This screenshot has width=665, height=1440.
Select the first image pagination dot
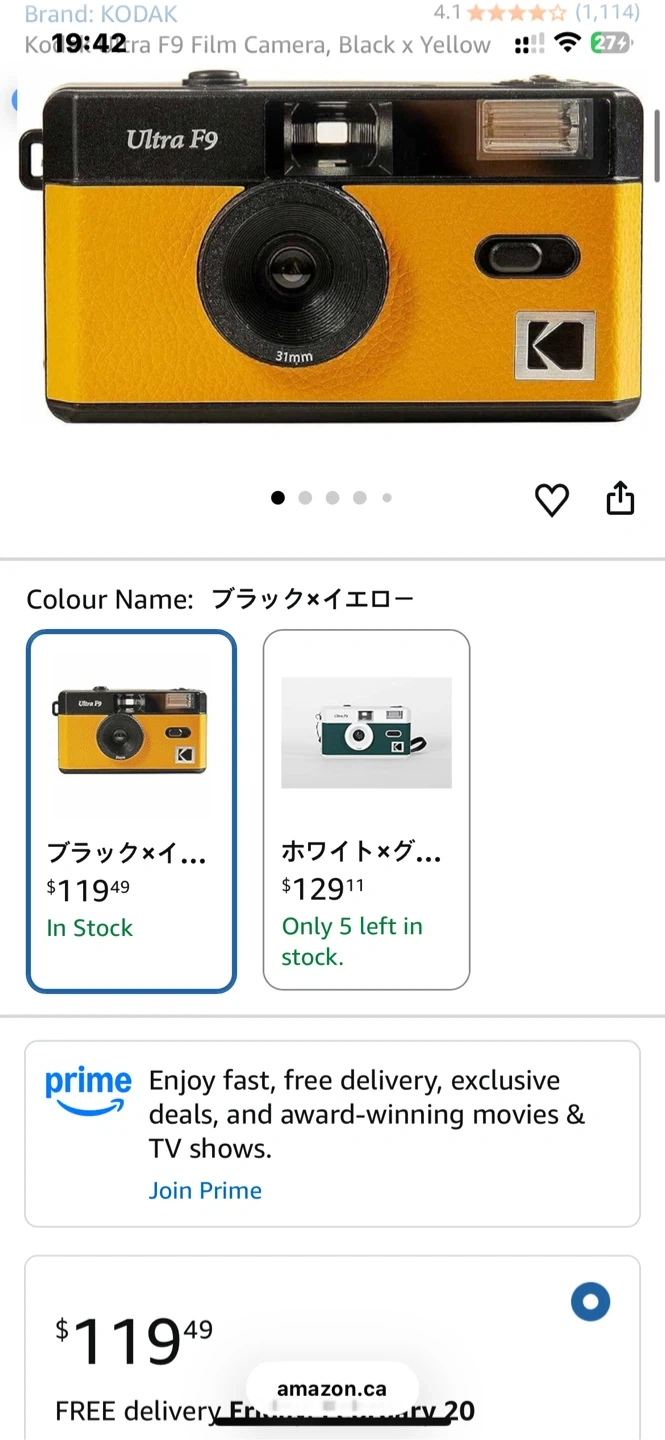(x=278, y=498)
